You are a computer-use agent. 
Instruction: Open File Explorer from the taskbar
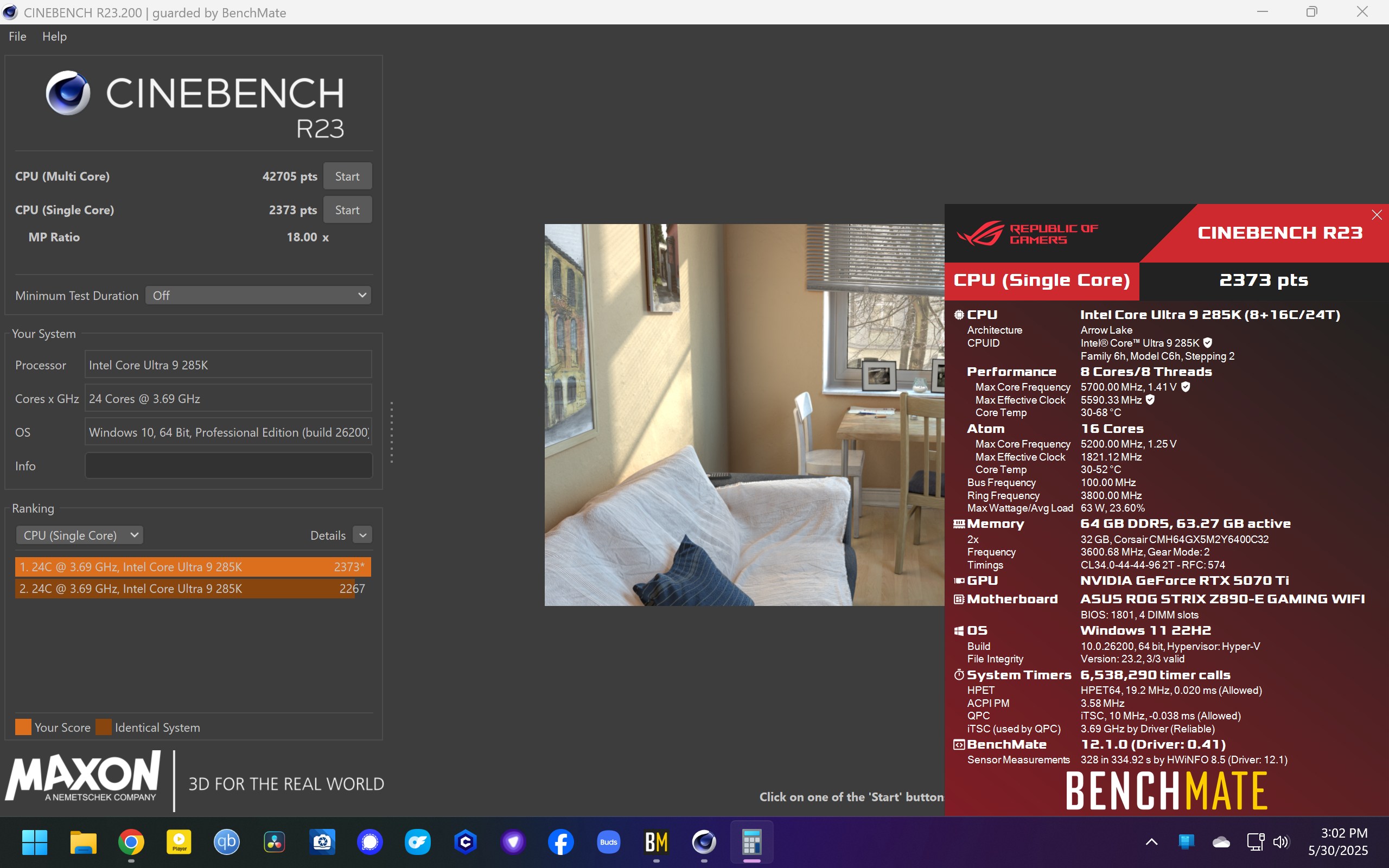(x=83, y=842)
